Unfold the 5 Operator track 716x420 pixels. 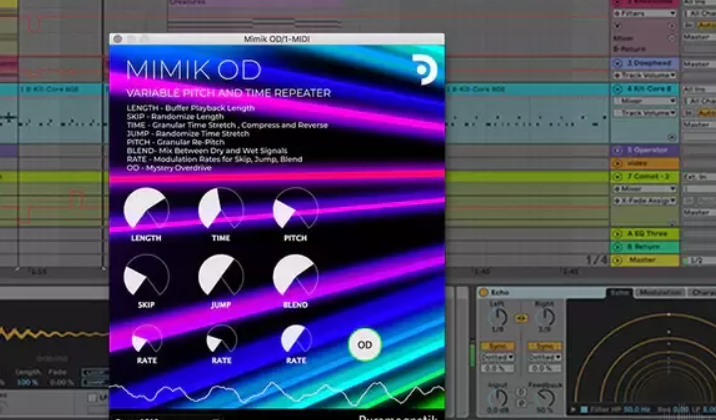617,150
